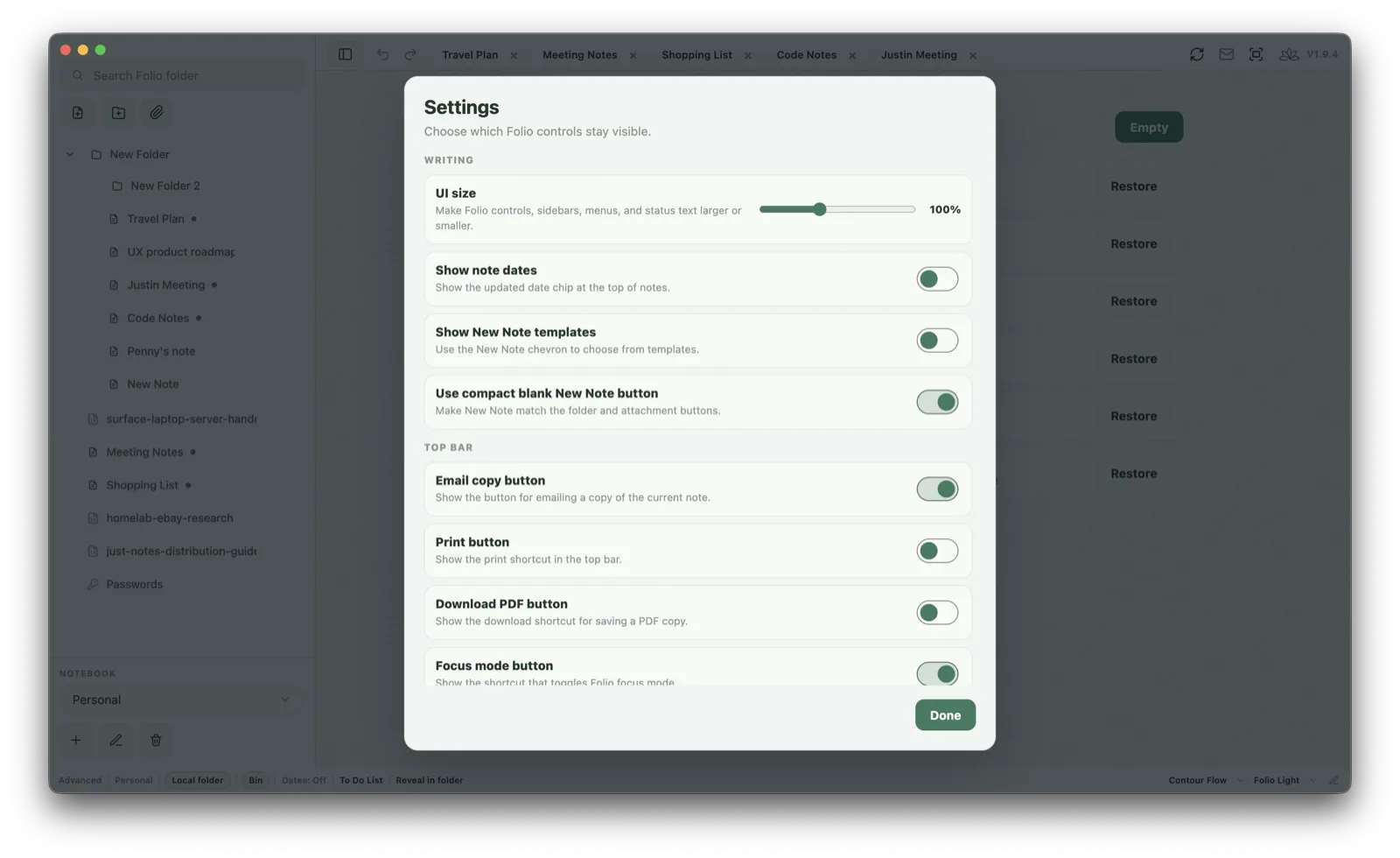Screen dimensions: 1400x858
Task: Click the New Folder 2 folder icon
Action: (x=117, y=186)
